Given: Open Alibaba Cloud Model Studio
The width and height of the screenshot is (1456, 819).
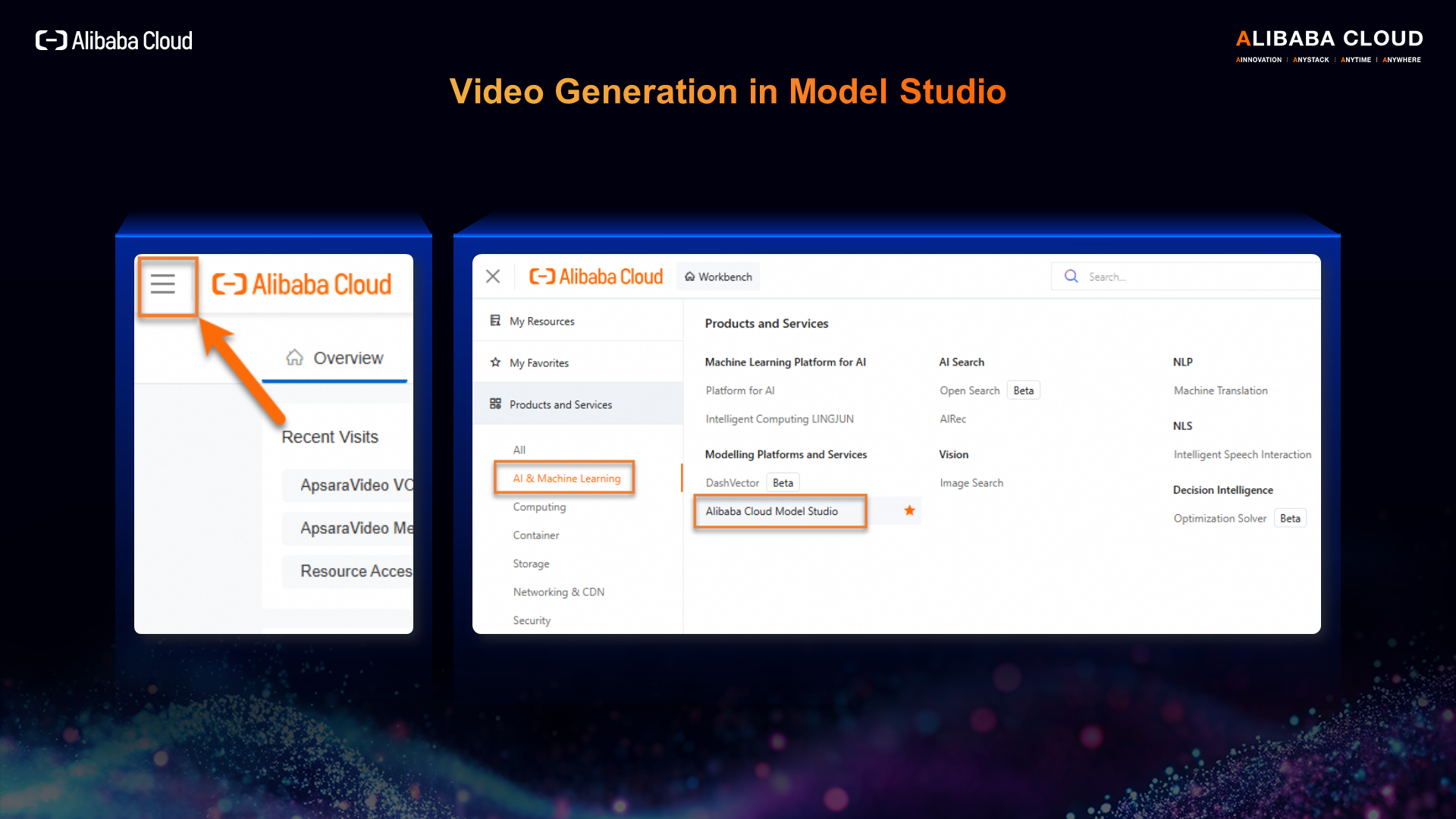Looking at the screenshot, I should point(772,512).
